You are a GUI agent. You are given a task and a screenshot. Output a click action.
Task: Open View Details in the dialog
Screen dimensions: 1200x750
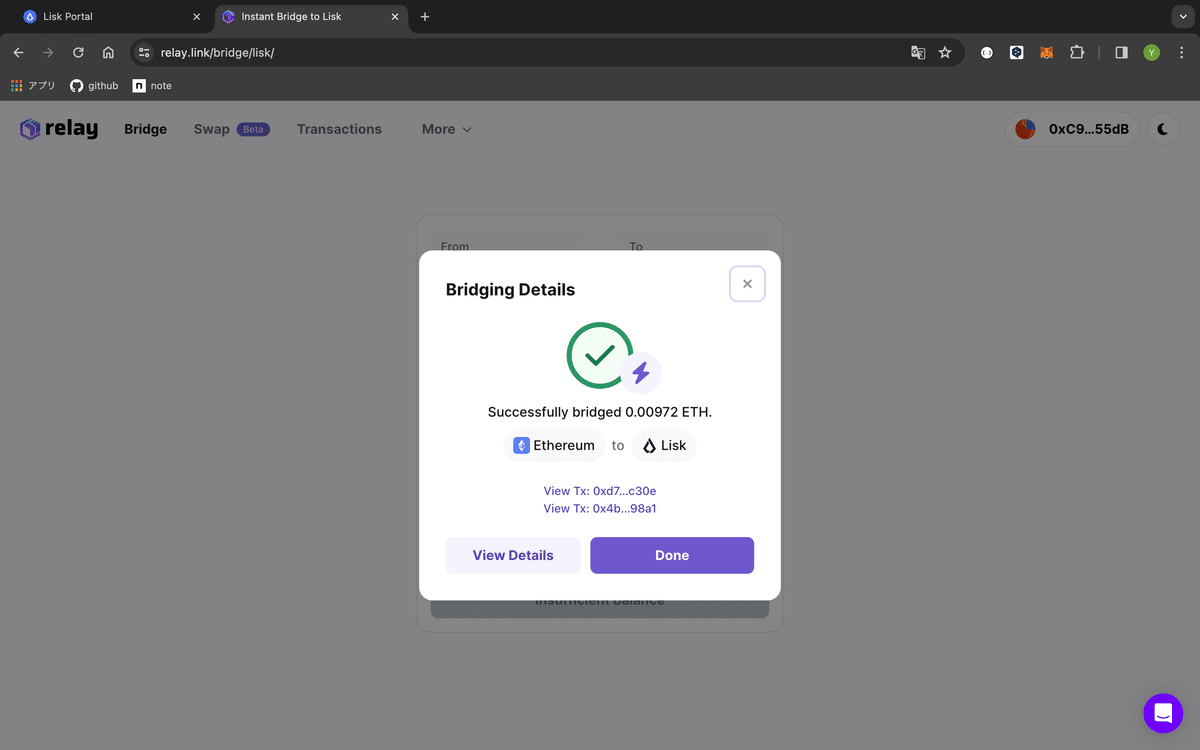pos(513,555)
